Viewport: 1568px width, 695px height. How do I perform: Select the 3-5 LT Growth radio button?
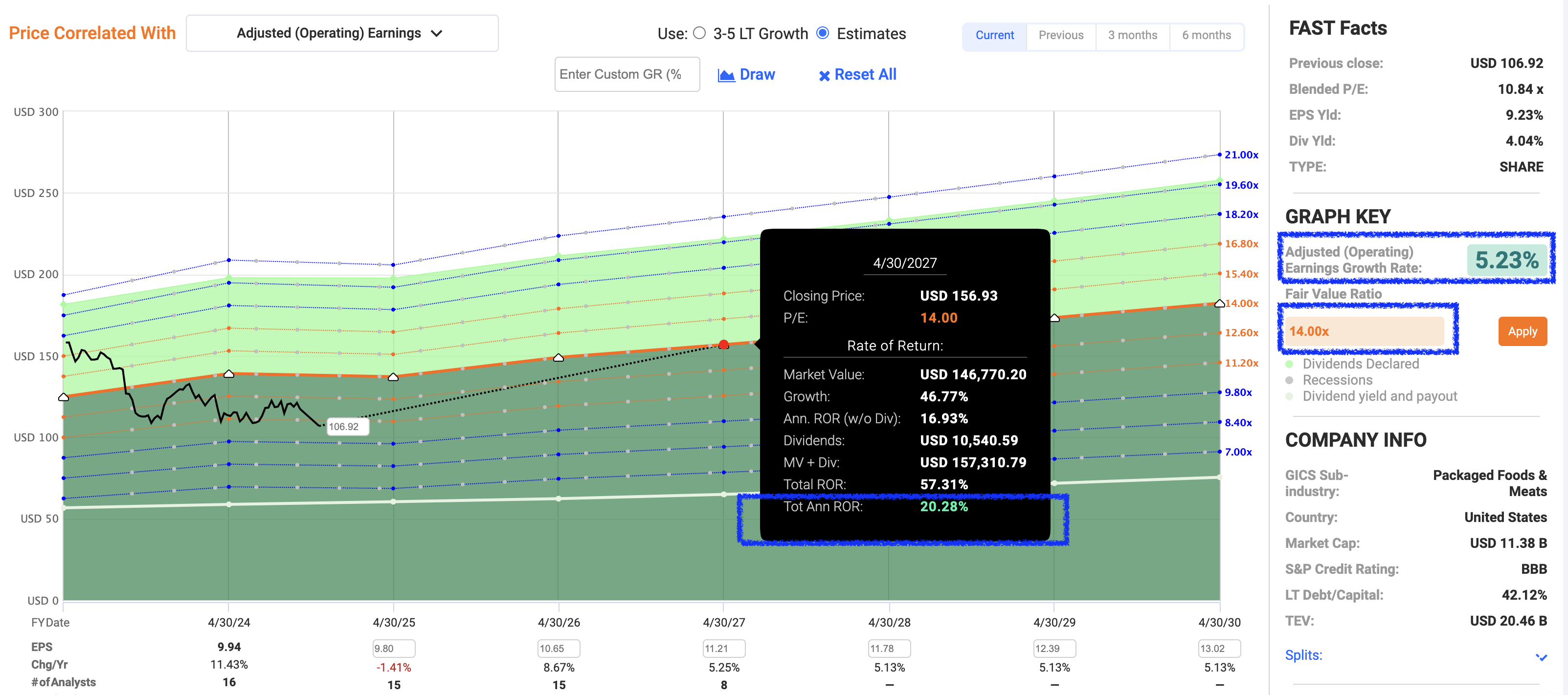click(x=699, y=33)
